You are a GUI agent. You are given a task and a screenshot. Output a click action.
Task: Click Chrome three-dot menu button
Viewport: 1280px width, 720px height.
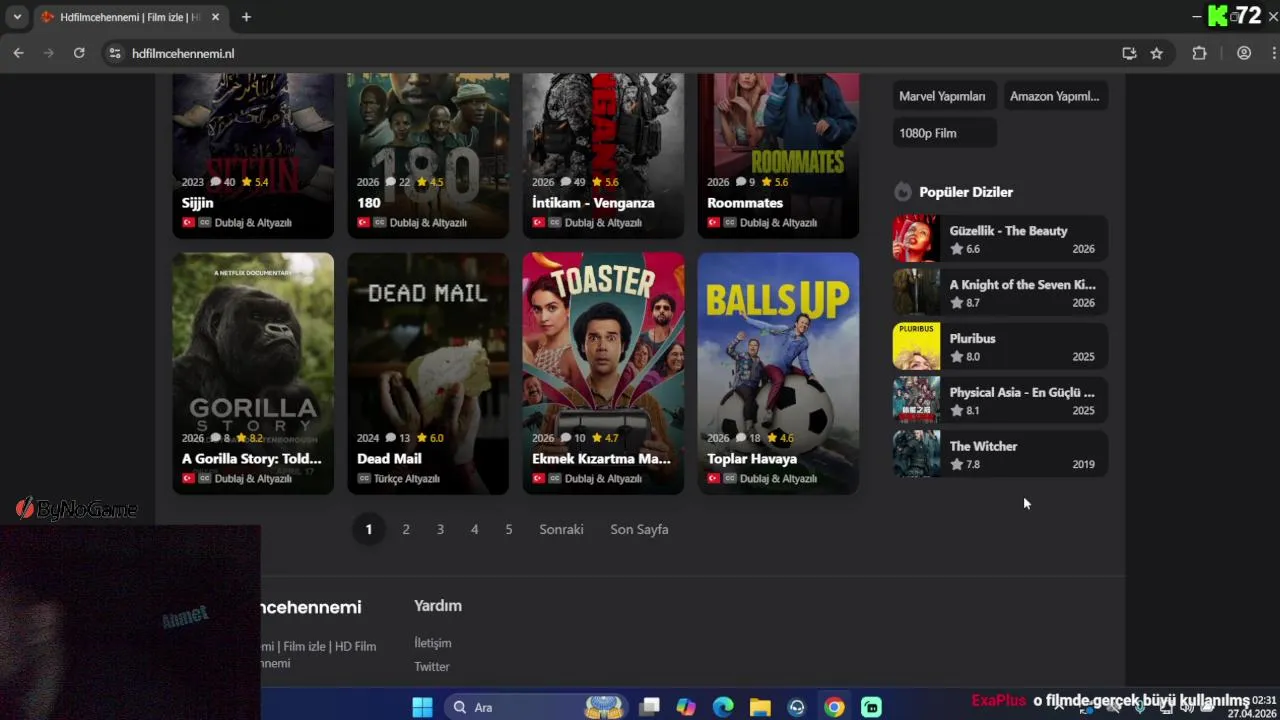pos(1274,53)
